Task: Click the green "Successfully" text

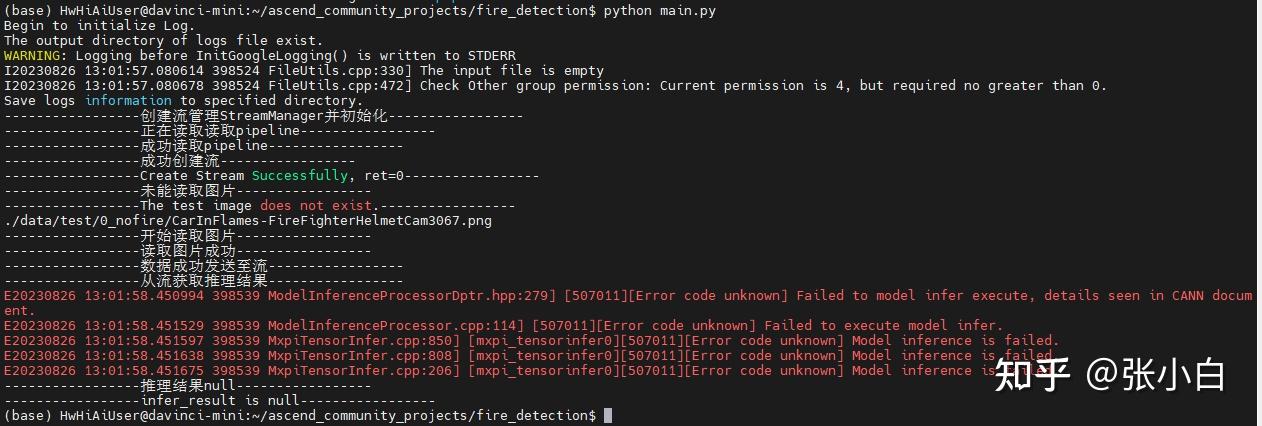Action: point(299,176)
